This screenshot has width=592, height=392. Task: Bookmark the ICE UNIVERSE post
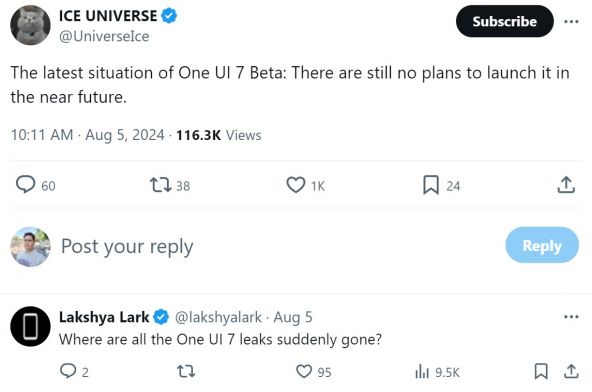click(431, 185)
